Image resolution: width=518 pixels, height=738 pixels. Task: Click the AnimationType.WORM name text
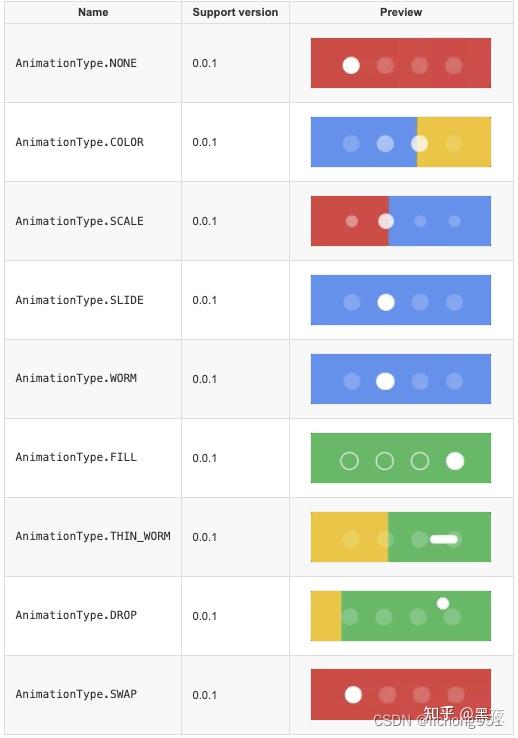(x=76, y=378)
